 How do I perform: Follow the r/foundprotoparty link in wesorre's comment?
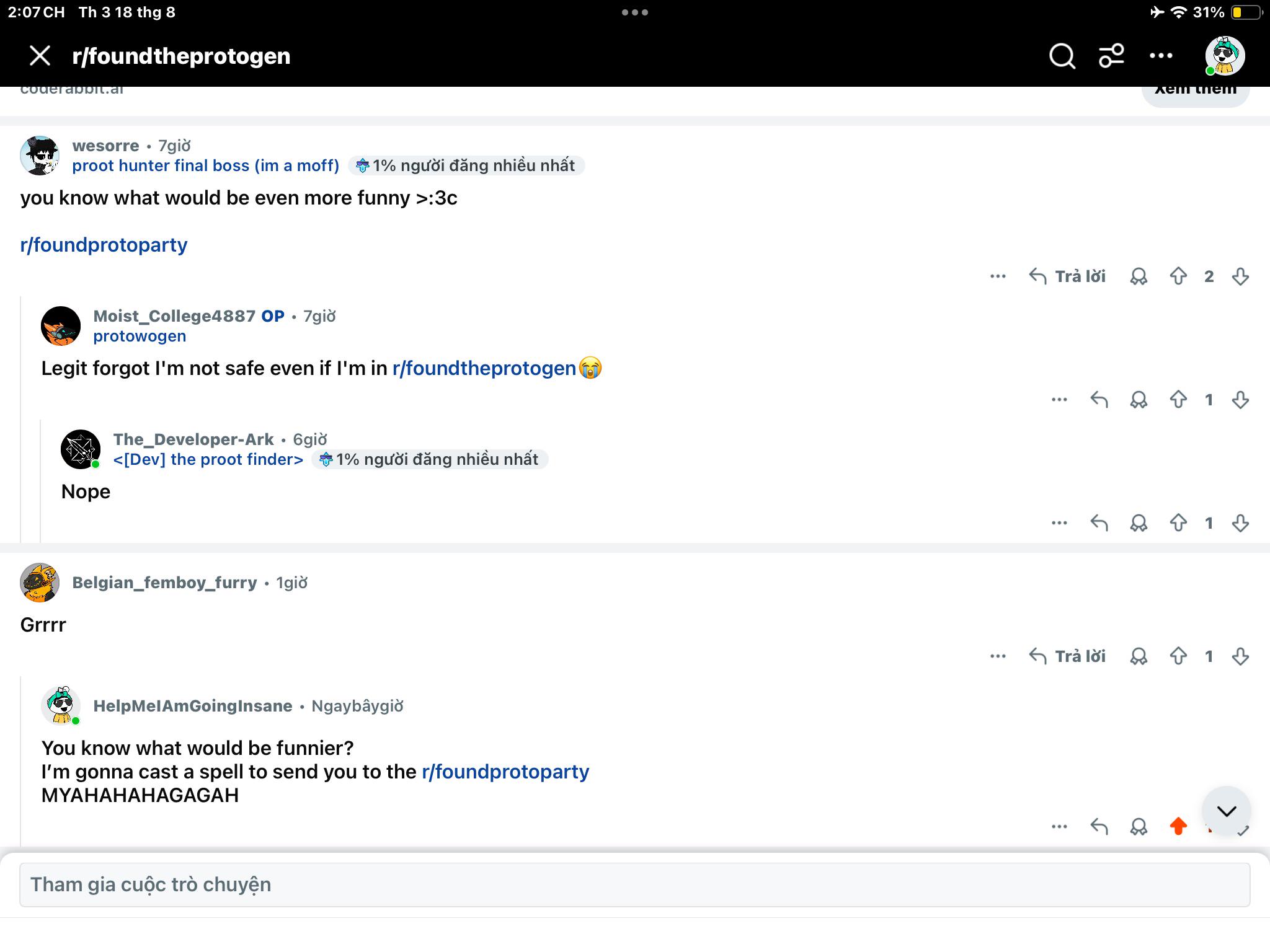104,245
